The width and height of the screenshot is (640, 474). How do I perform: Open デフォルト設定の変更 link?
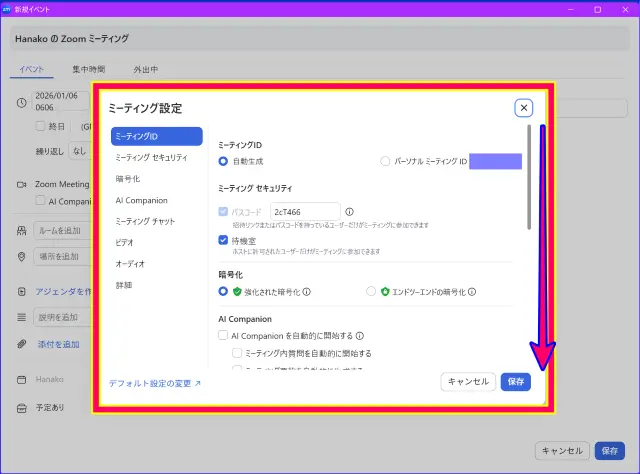(x=155, y=383)
